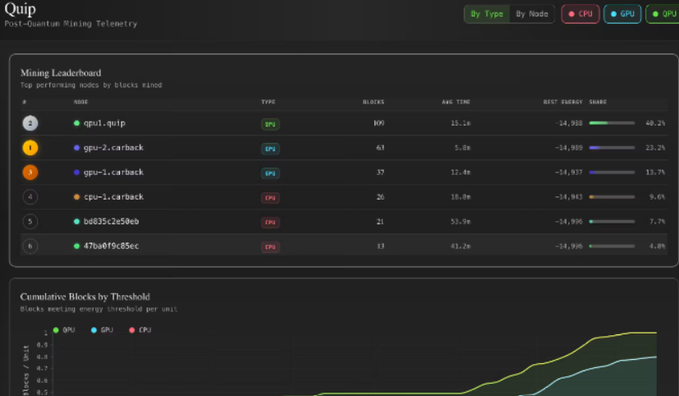Click green status dot beside qpu1.quip

point(77,123)
